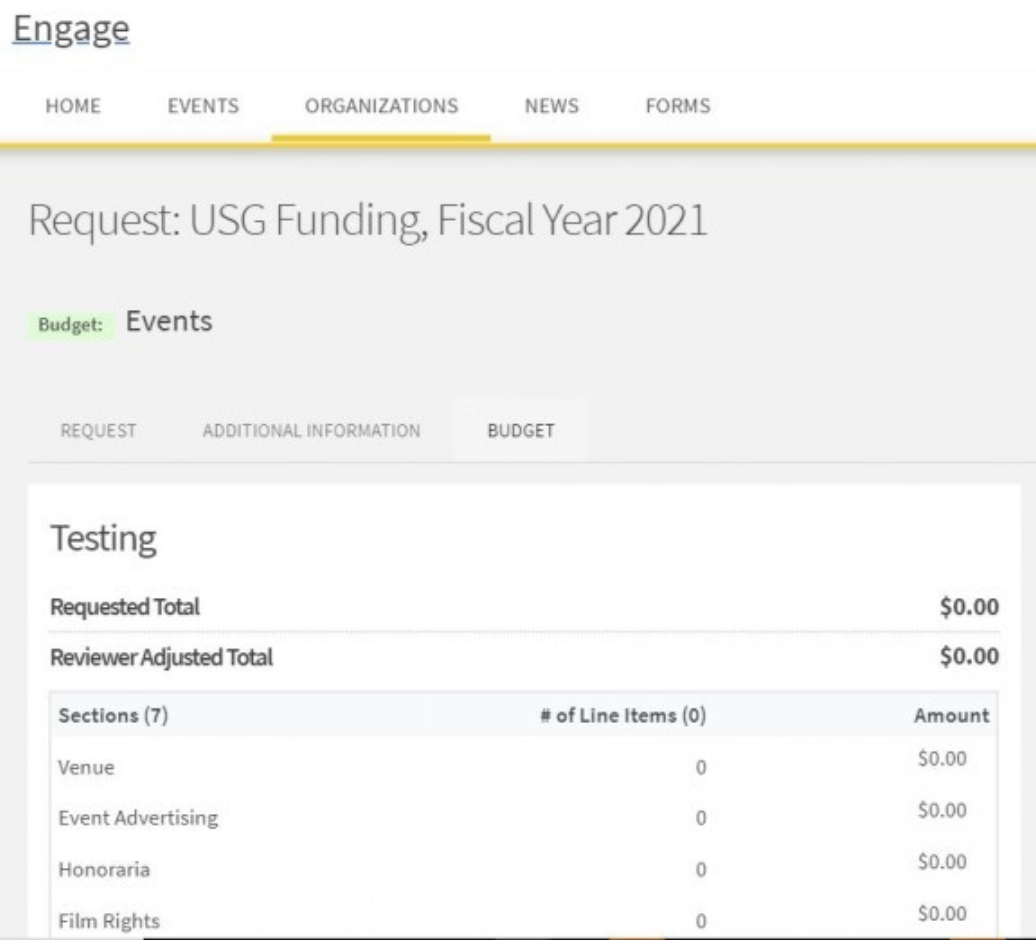Viewport: 1036px width, 940px height.
Task: Open the FORMS nav item
Action: pyautogui.click(x=678, y=106)
